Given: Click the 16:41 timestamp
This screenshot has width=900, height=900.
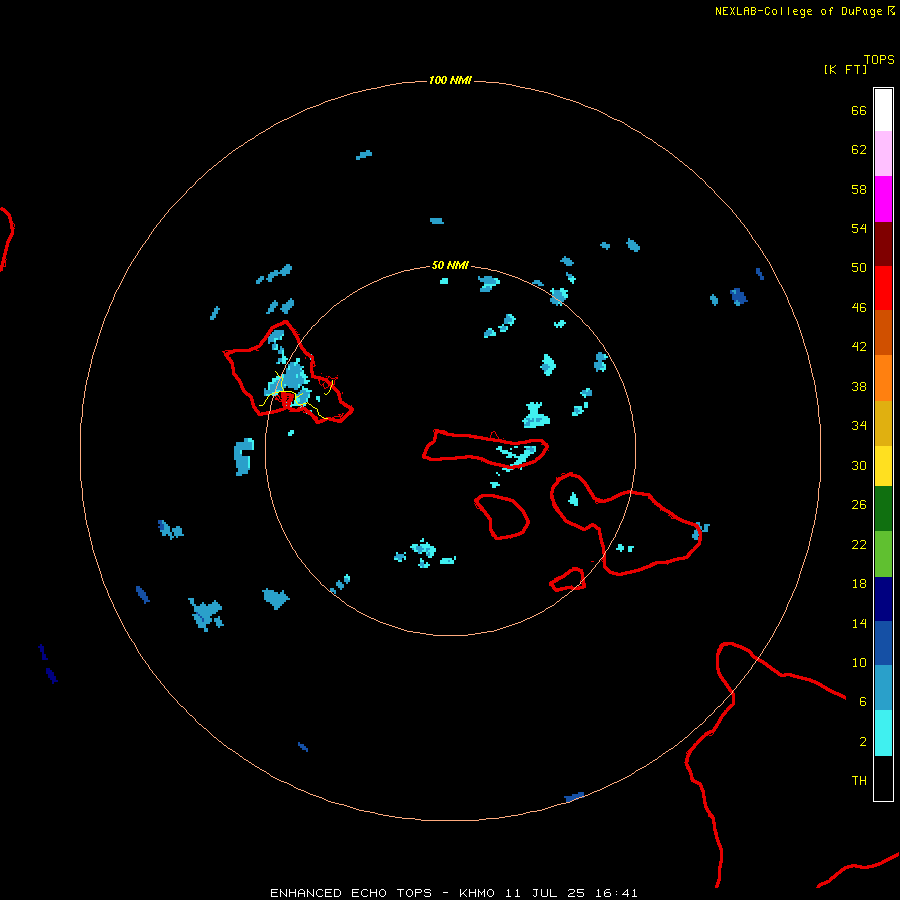Looking at the screenshot, I should click(616, 893).
